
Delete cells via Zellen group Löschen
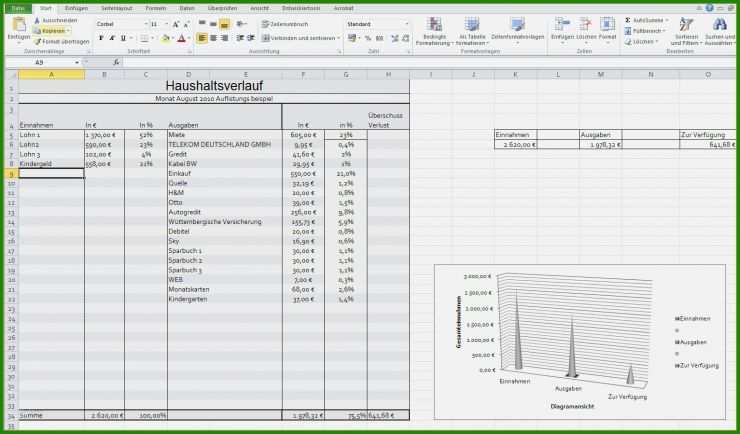[x=586, y=30]
